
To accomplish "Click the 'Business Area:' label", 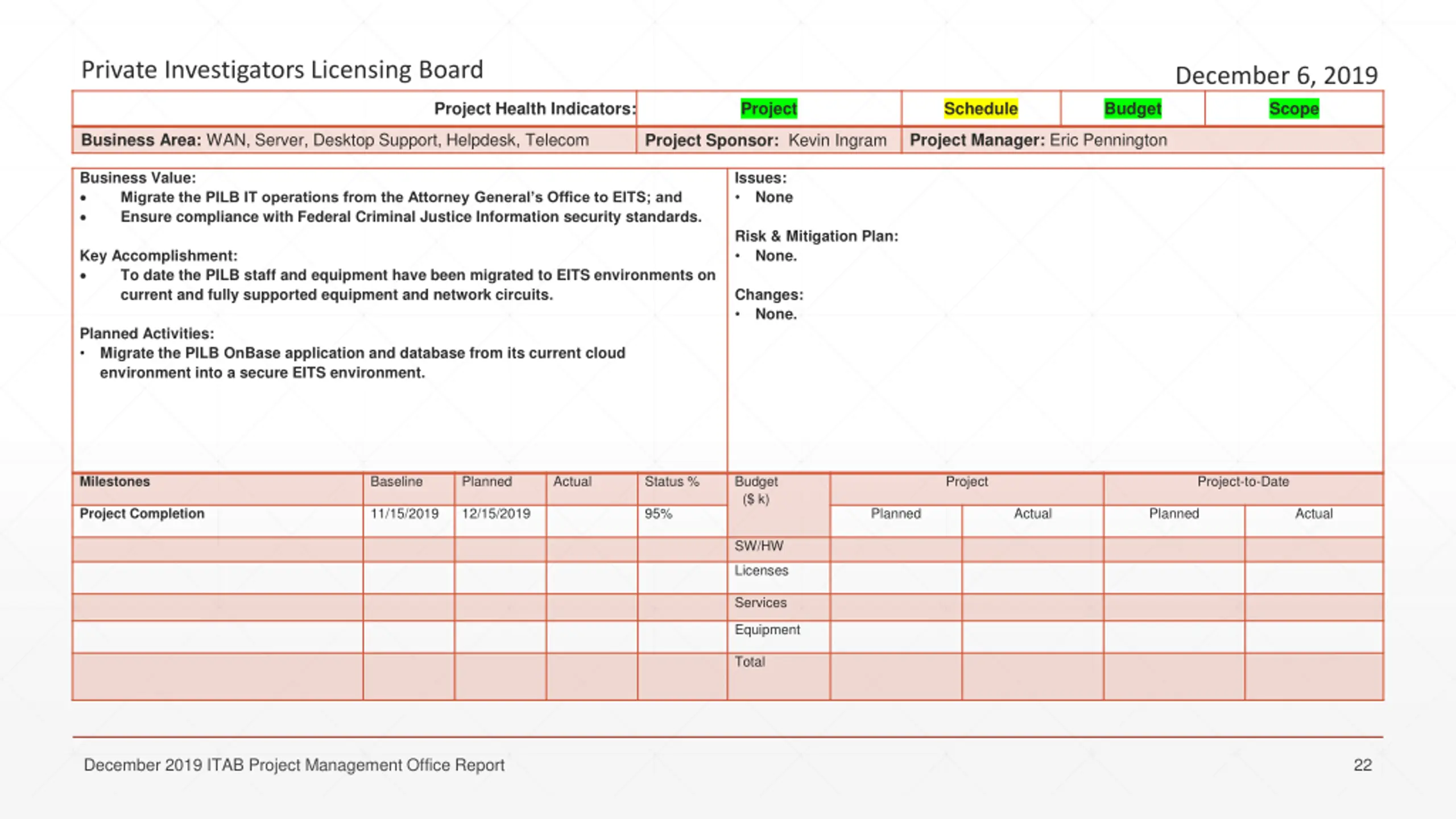I will (x=141, y=140).
